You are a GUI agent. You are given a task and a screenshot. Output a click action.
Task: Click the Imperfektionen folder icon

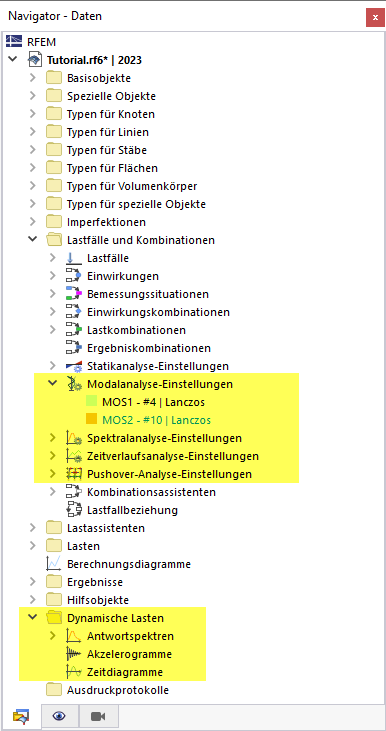[54, 222]
